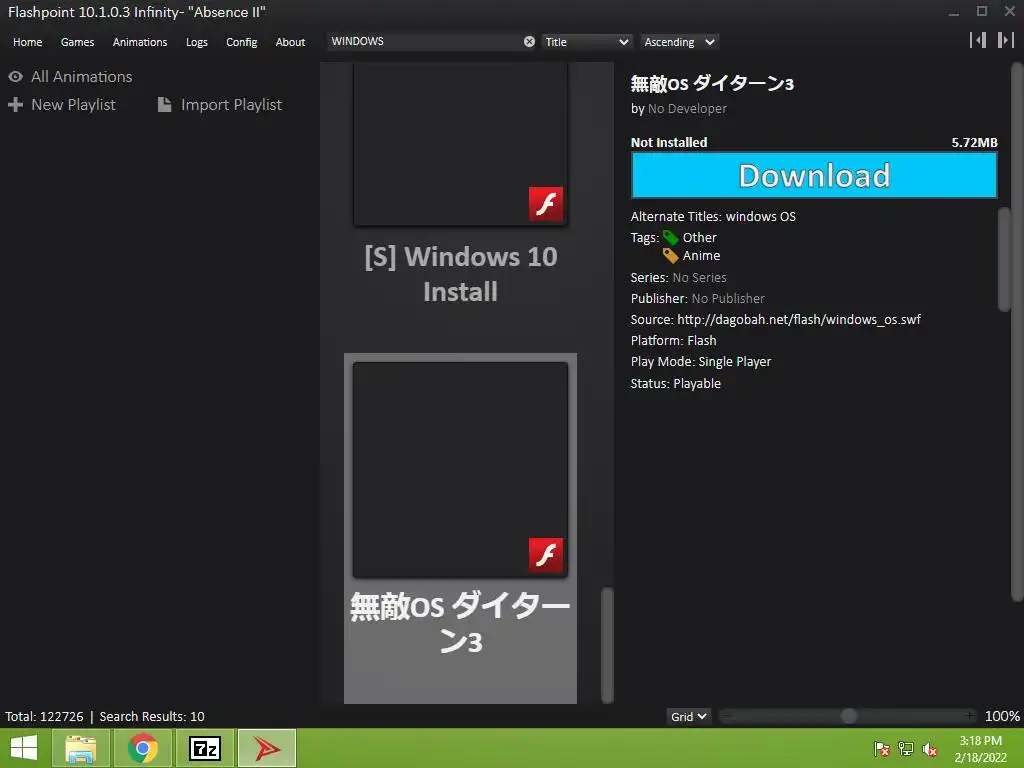Click the No Series value
The height and width of the screenshot is (768, 1024).
tap(699, 278)
